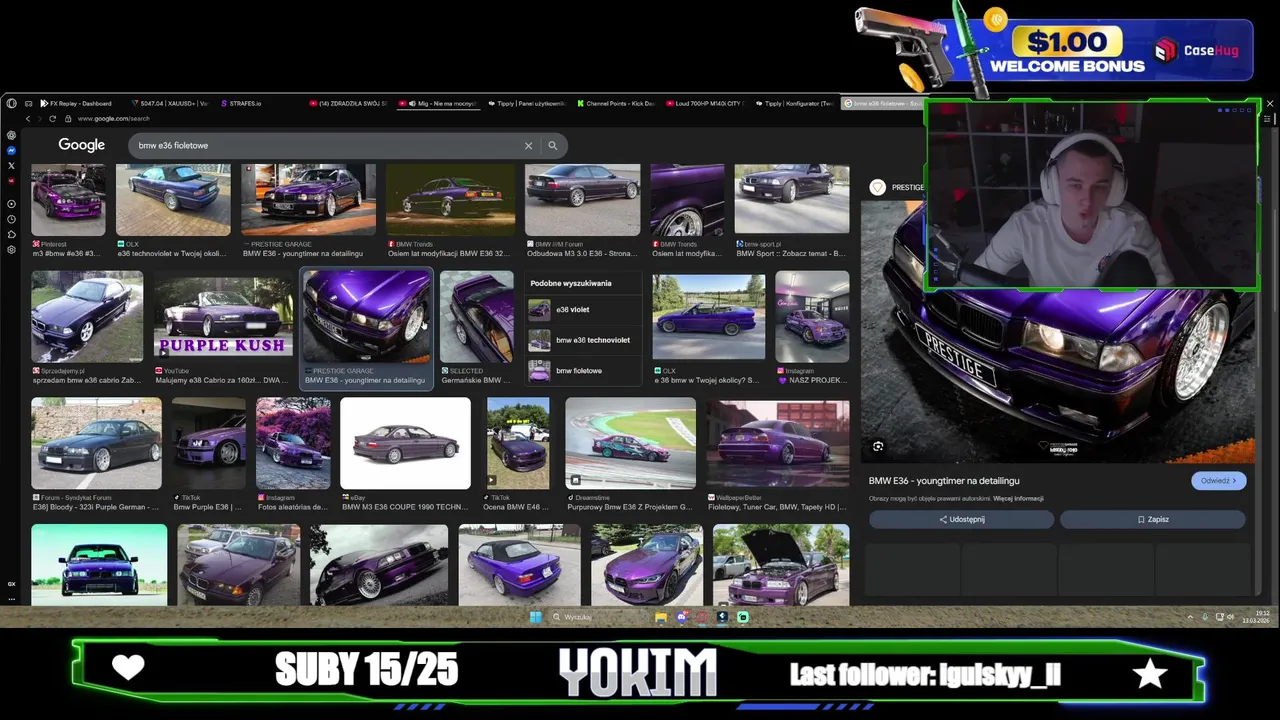Open the Syndykat Forum 'Bloody - 323i' thumbnail
The height and width of the screenshot is (720, 1280).
coord(96,444)
